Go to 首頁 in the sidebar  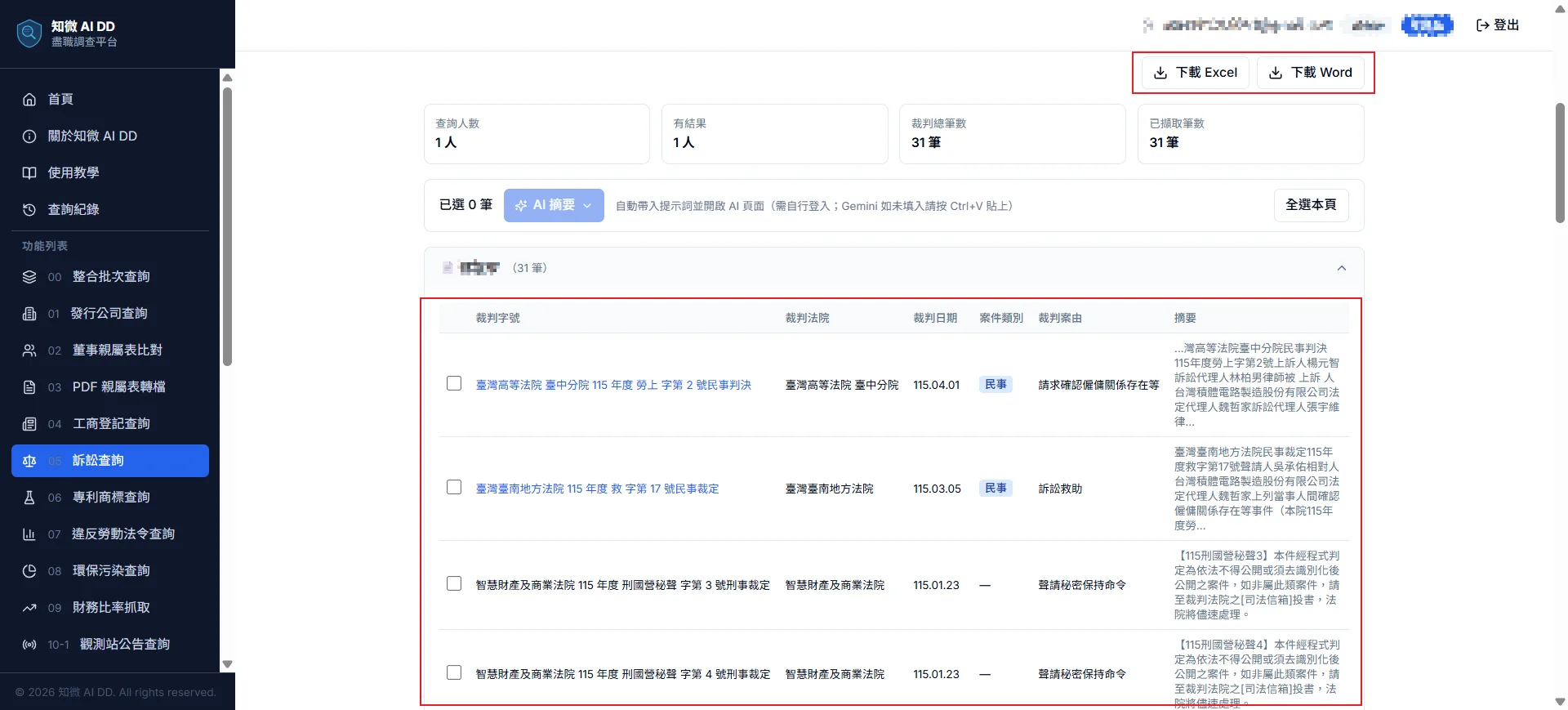(x=110, y=100)
